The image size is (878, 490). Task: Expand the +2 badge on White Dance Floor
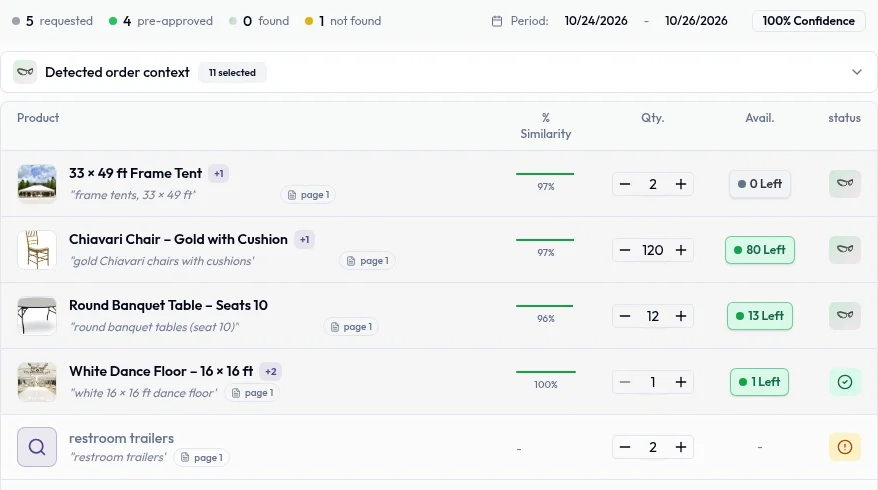click(270, 372)
